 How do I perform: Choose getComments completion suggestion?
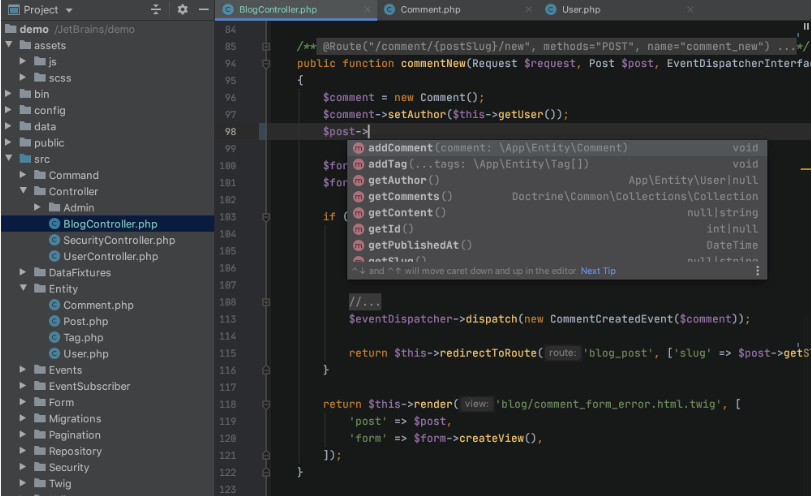(x=557, y=197)
